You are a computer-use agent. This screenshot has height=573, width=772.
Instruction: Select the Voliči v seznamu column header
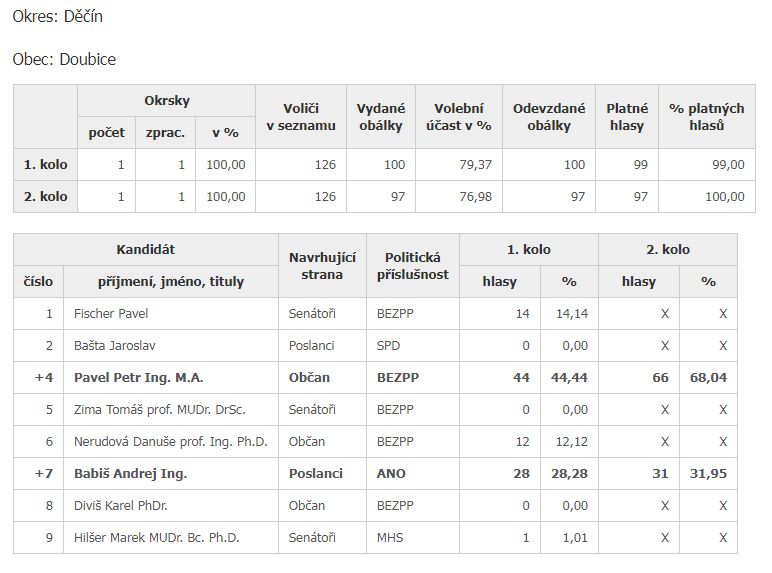301,117
